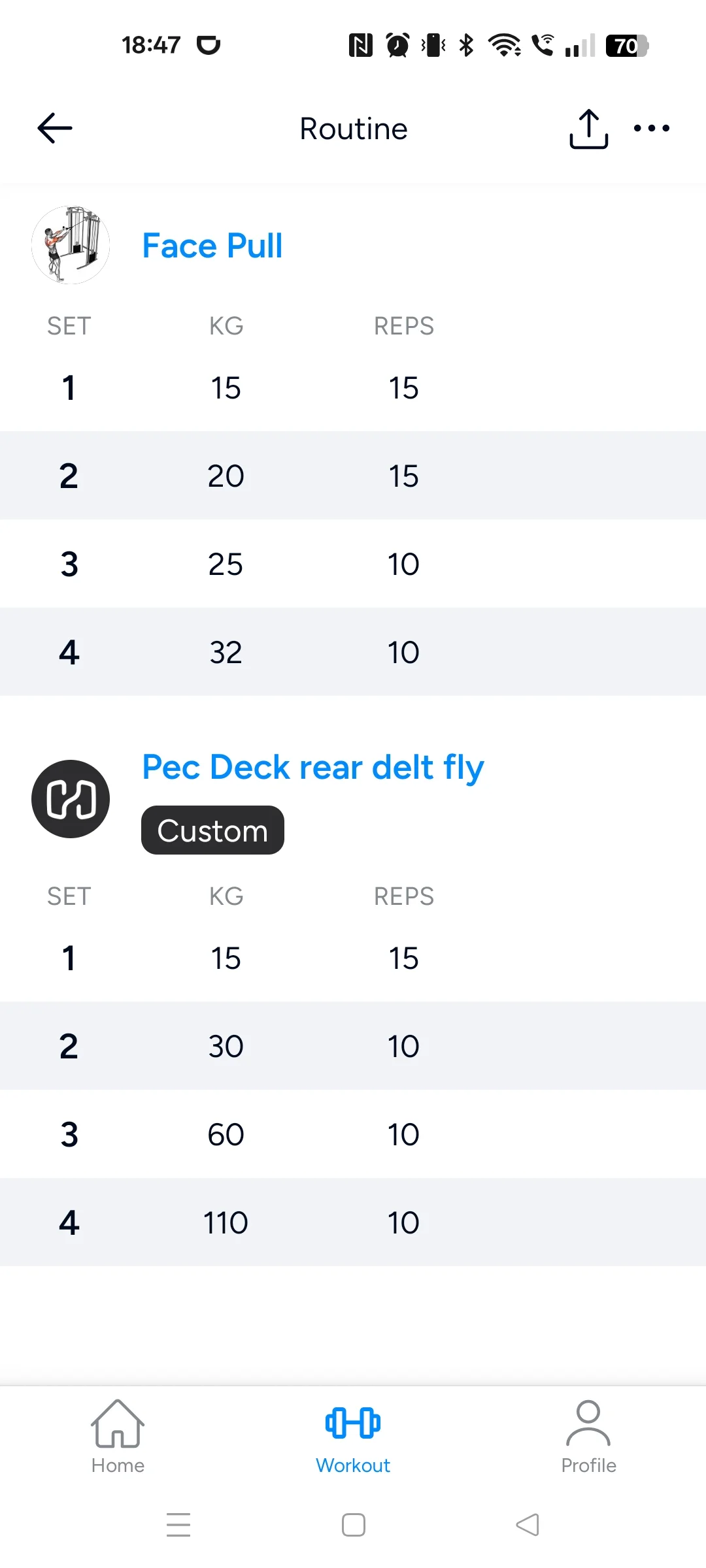Select Face Pull set 3 with 25 kg
The image size is (706, 1568).
(x=353, y=564)
